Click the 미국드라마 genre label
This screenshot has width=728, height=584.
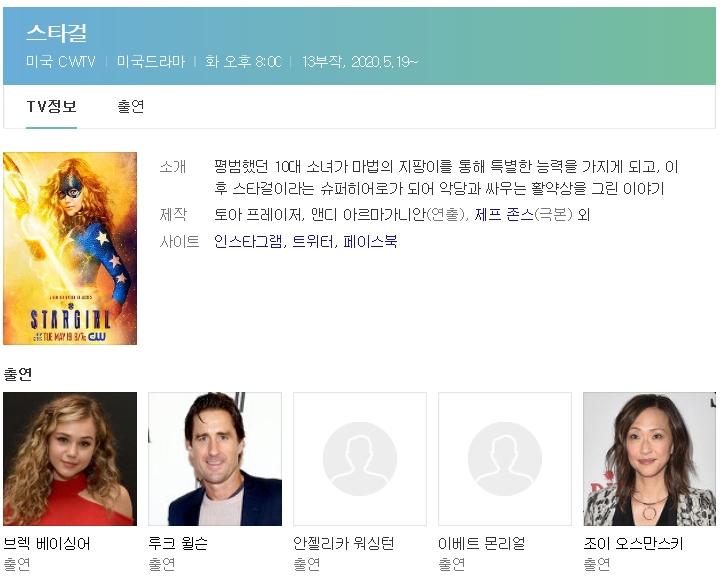[151, 61]
